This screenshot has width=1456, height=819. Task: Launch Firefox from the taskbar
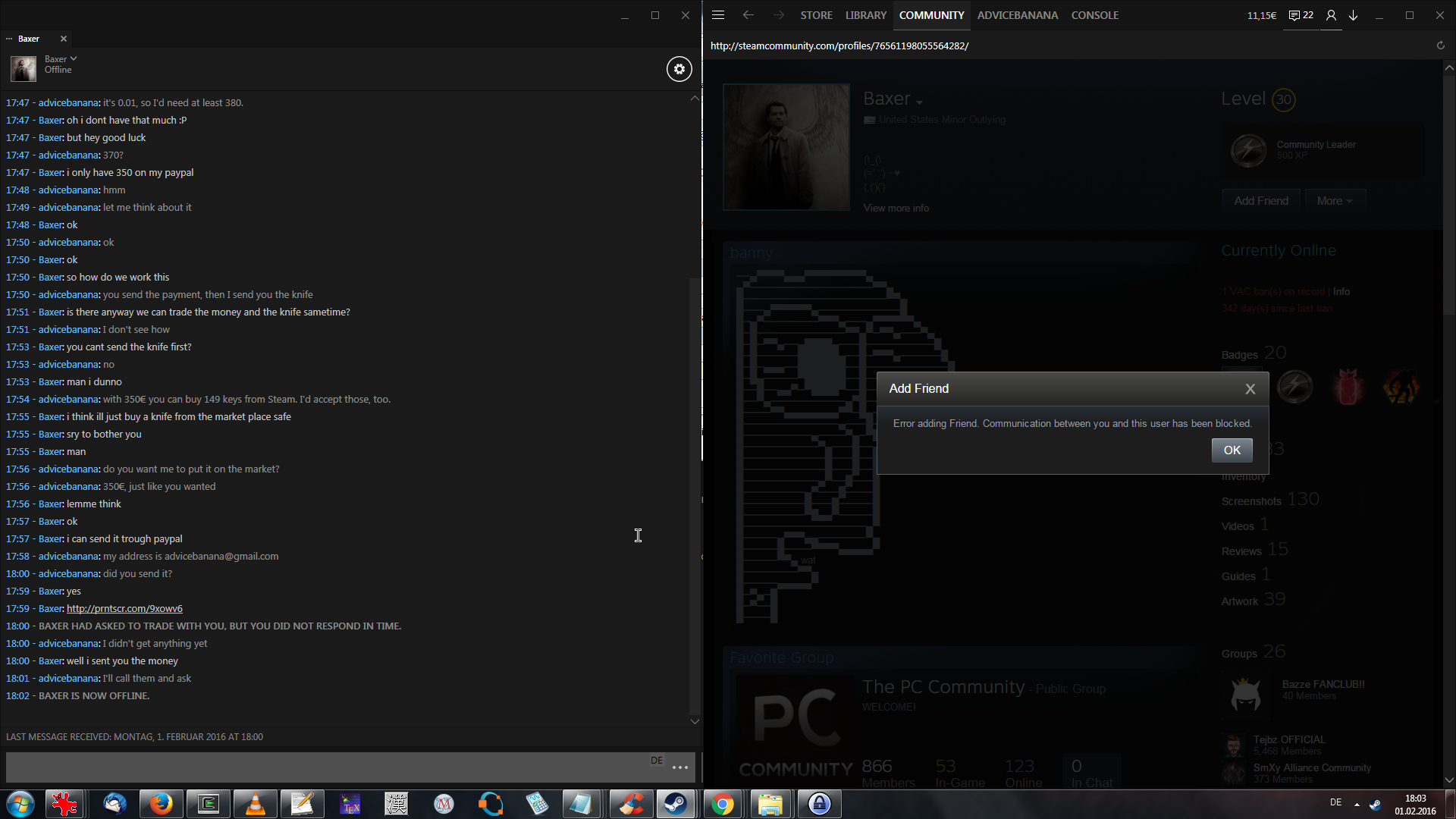click(161, 804)
